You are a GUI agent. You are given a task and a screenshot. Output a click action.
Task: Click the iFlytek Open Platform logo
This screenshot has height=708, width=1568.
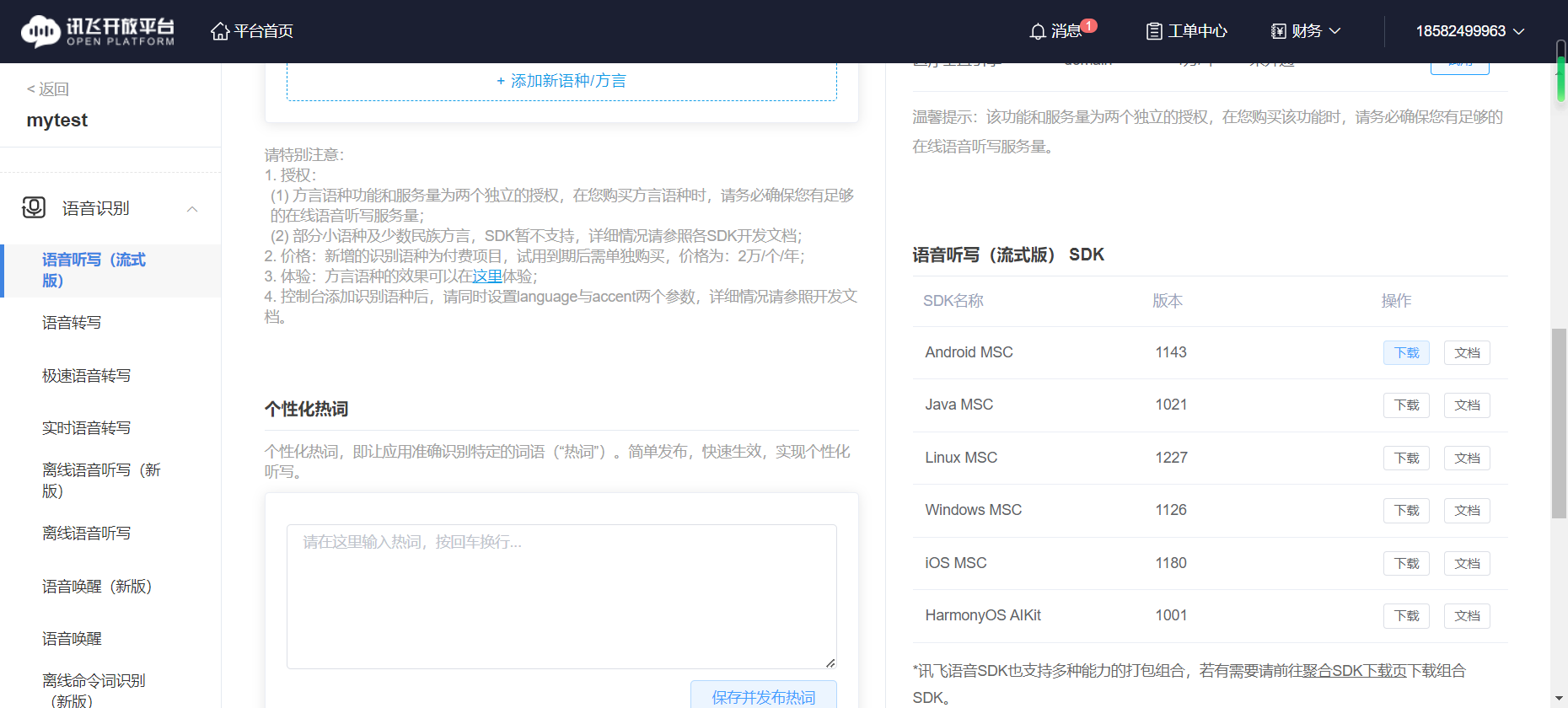coord(97,31)
